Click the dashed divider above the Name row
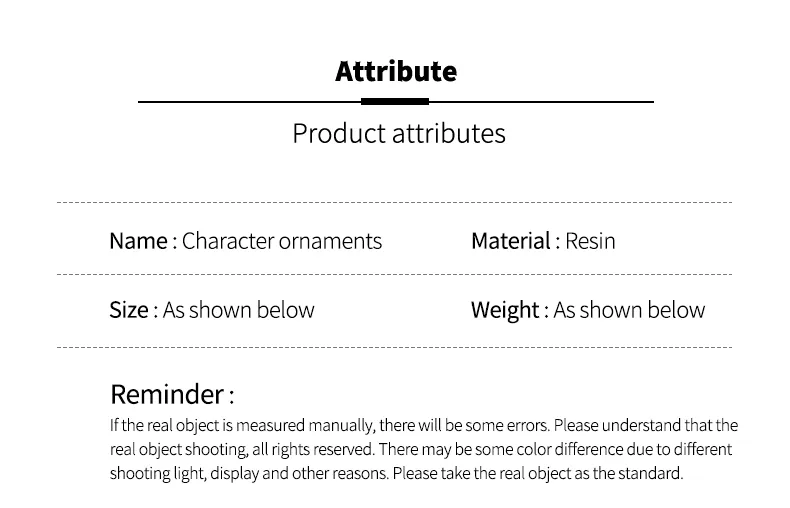This screenshot has width=790, height=508. 395,202
